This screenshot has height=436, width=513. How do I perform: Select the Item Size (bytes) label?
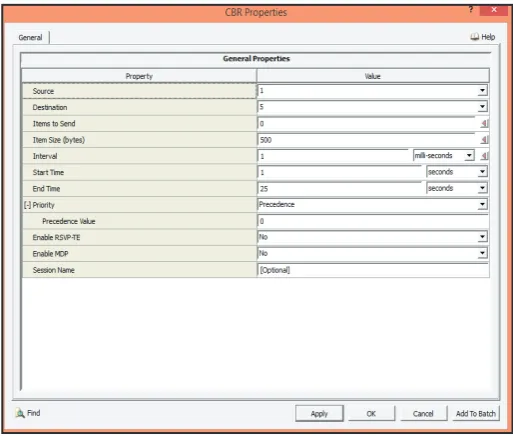tap(59, 140)
